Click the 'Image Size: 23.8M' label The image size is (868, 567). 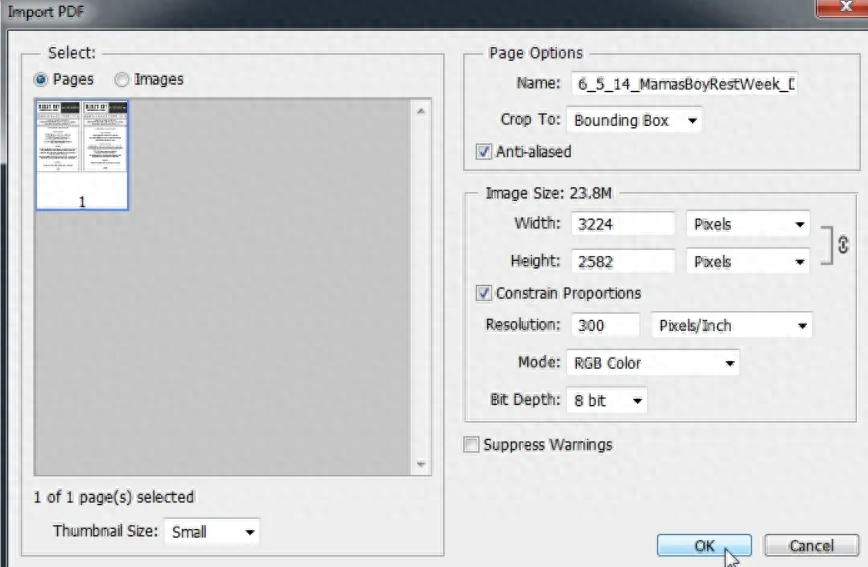pos(548,193)
